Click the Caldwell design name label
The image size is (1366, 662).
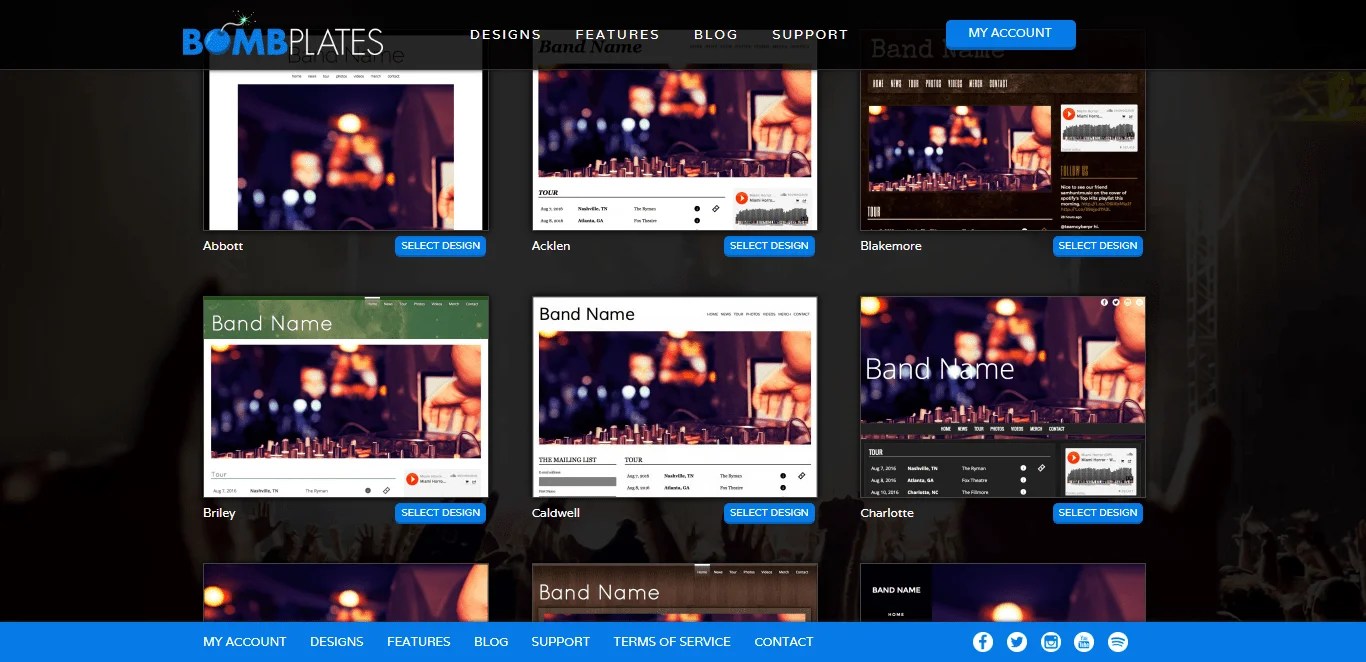pos(556,513)
